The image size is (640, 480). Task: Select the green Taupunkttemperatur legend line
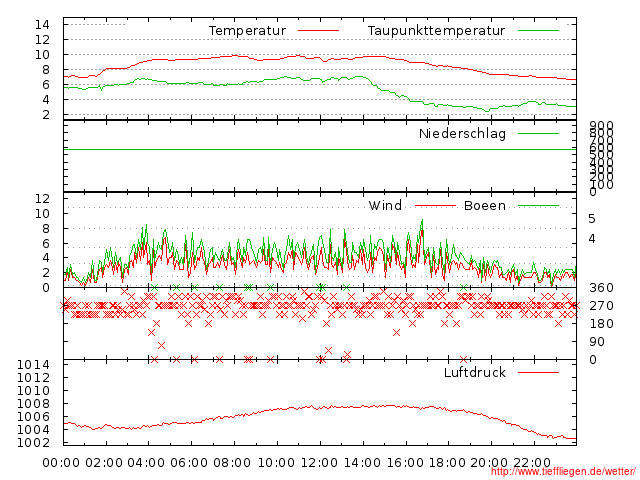tap(538, 31)
